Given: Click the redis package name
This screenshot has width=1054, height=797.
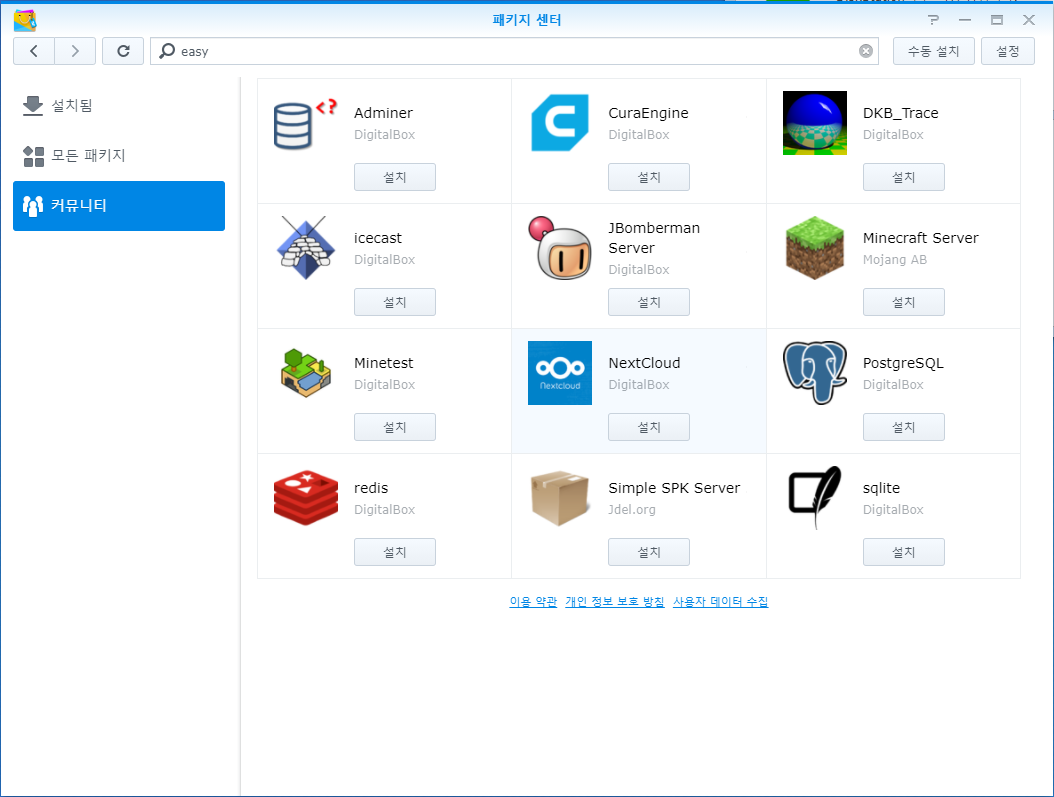Looking at the screenshot, I should [371, 488].
